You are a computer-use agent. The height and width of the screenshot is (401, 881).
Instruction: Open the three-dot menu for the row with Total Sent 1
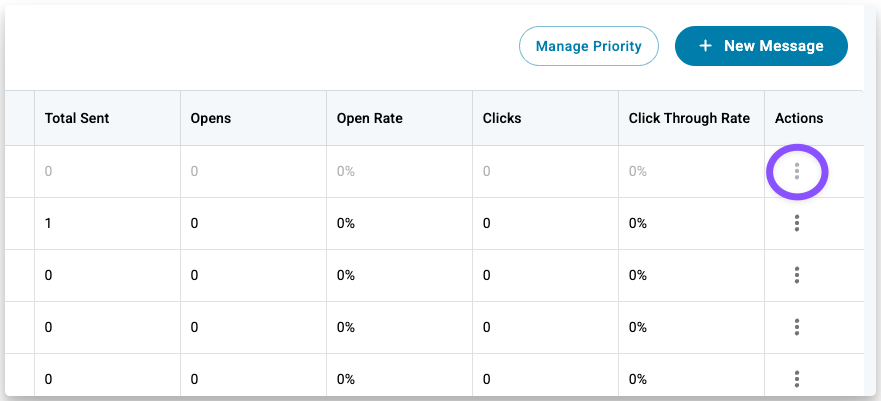(797, 223)
